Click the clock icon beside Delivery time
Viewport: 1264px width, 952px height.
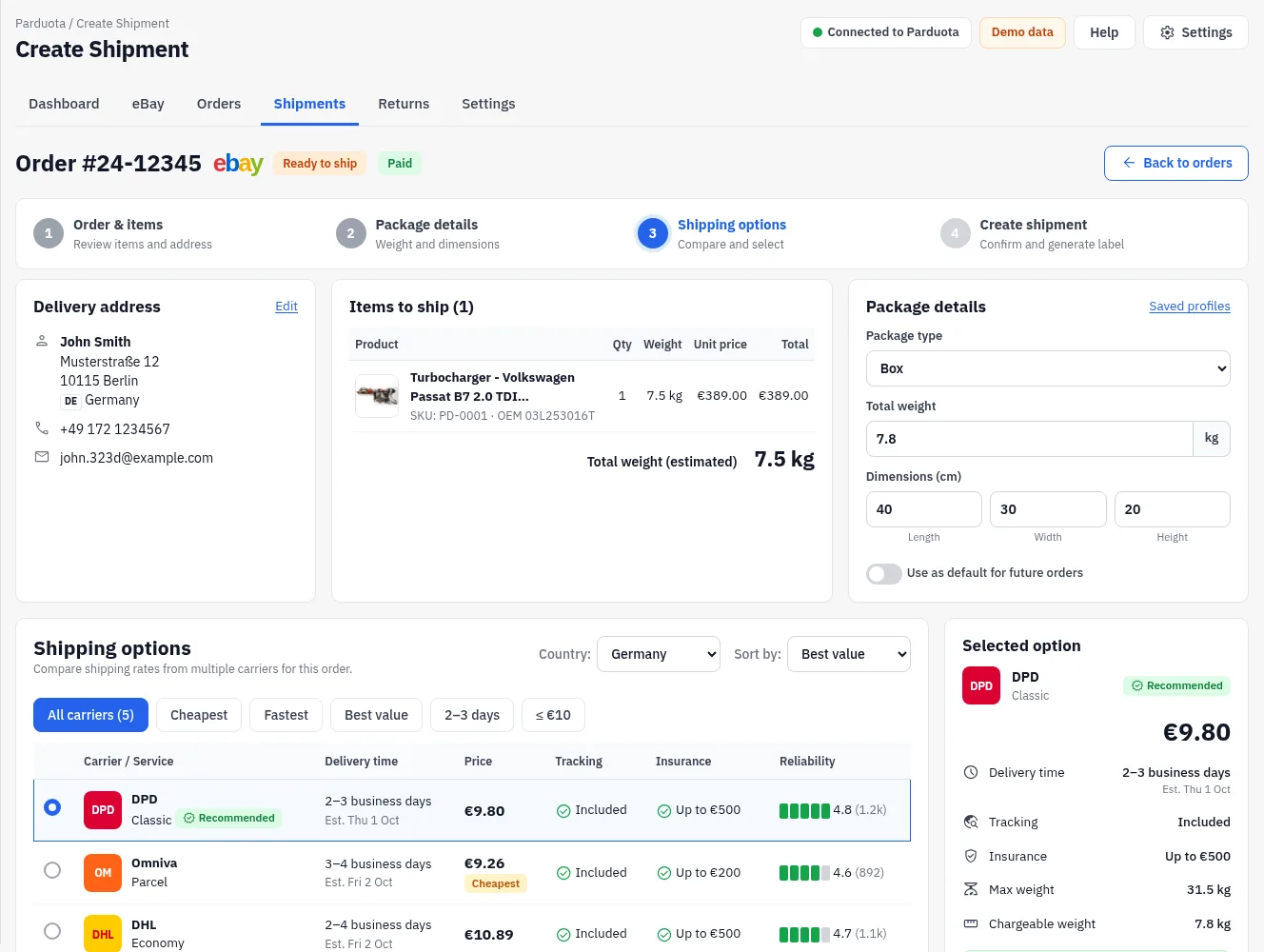pyautogui.click(x=971, y=772)
